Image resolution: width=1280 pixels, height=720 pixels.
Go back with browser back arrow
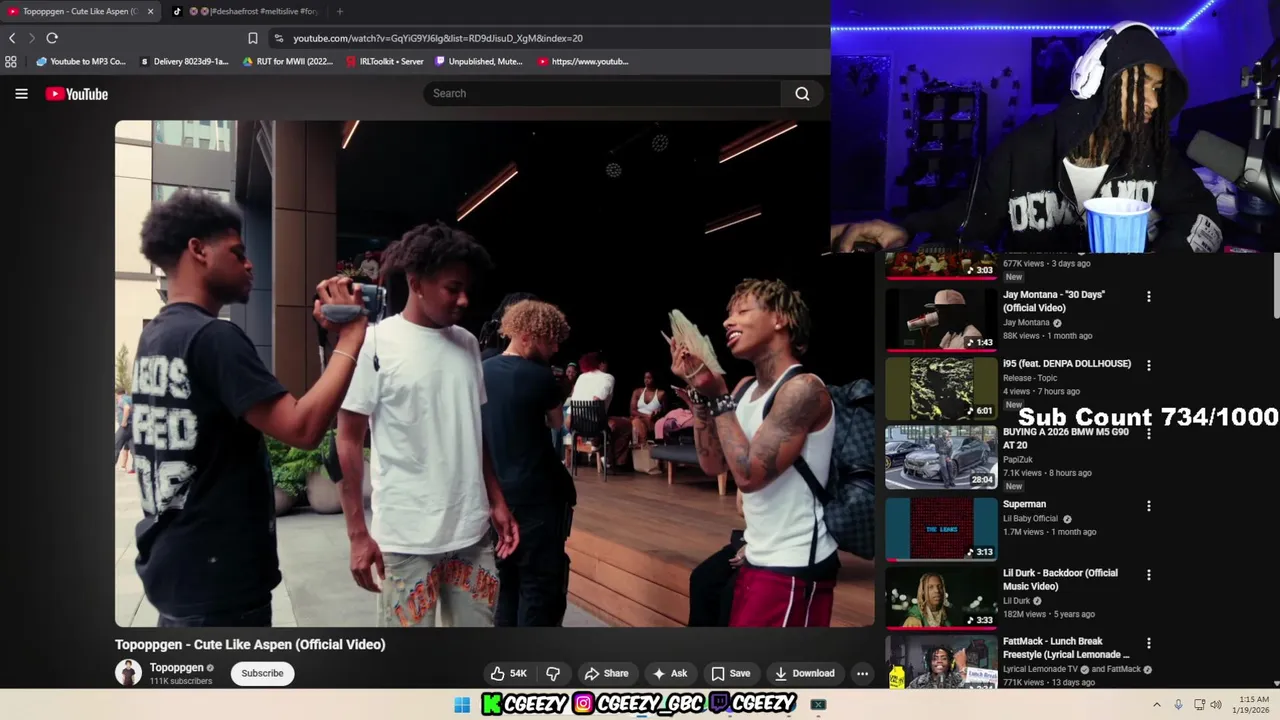tap(12, 38)
